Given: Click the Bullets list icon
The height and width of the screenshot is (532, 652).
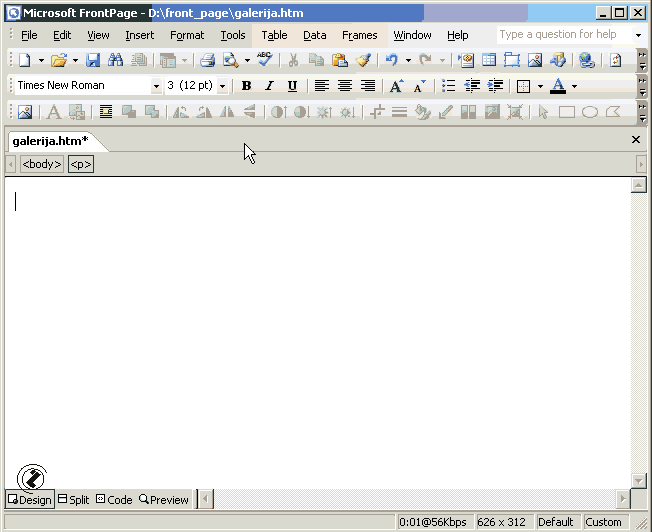Looking at the screenshot, I should click(x=449, y=86).
